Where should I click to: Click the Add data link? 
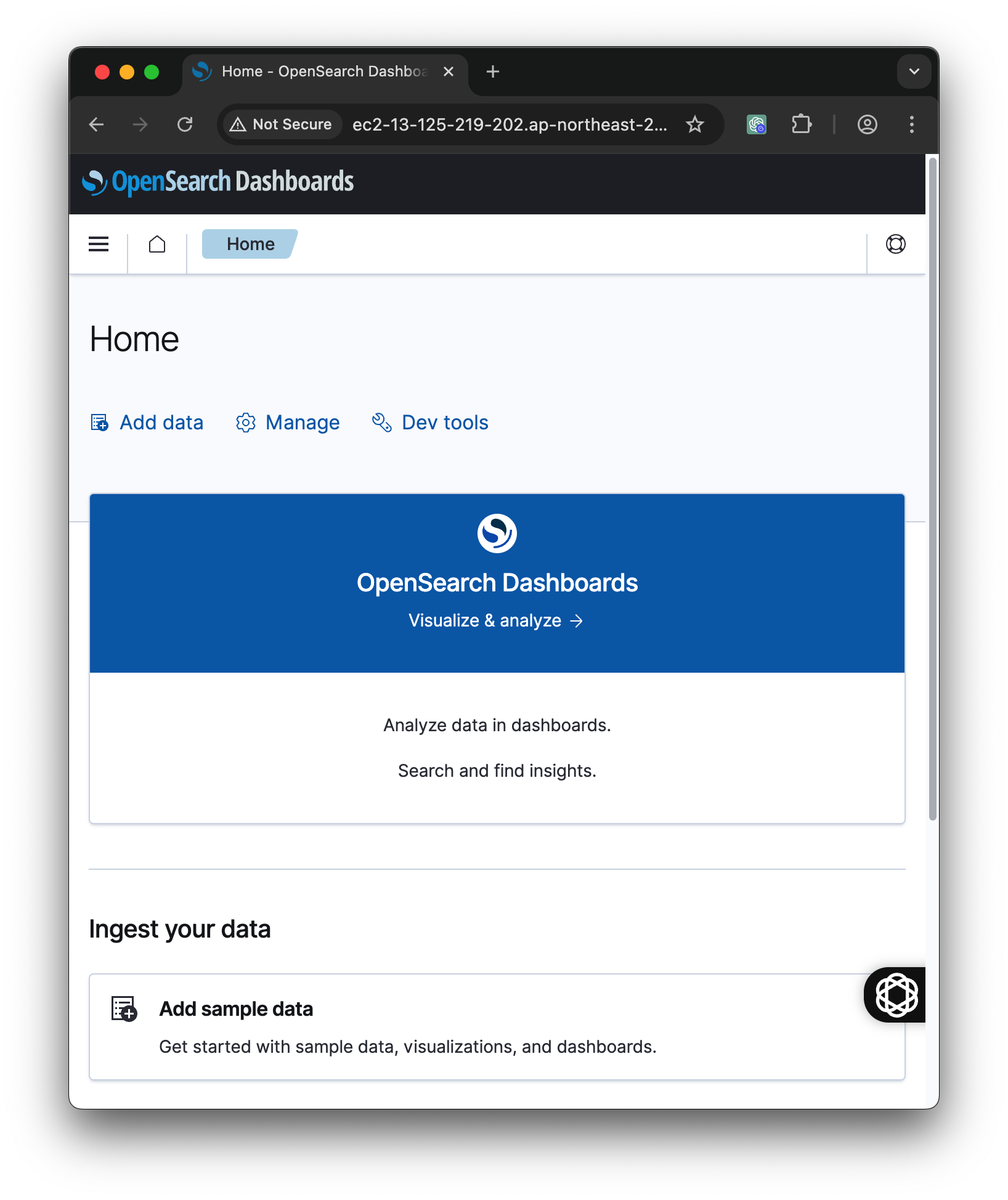[147, 423]
